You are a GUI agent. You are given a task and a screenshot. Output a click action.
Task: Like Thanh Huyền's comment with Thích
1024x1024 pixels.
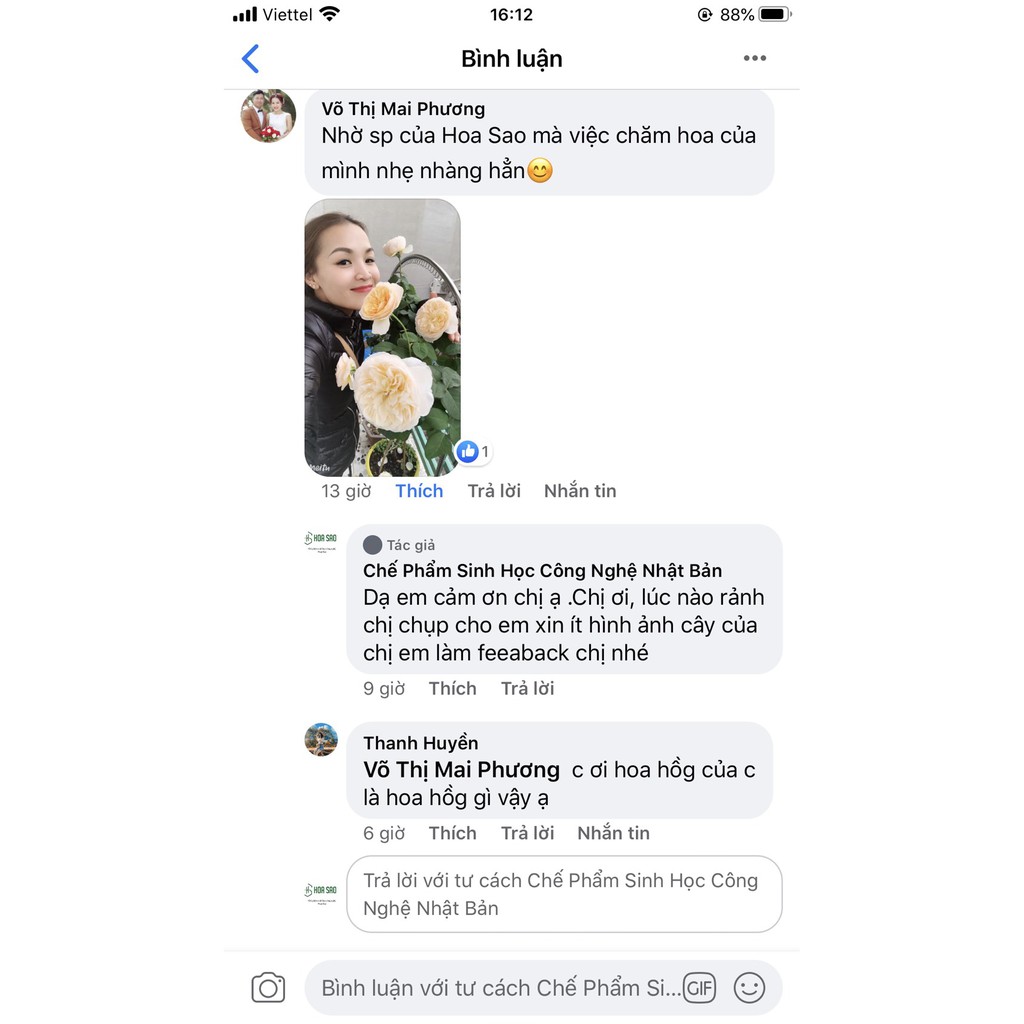452,833
